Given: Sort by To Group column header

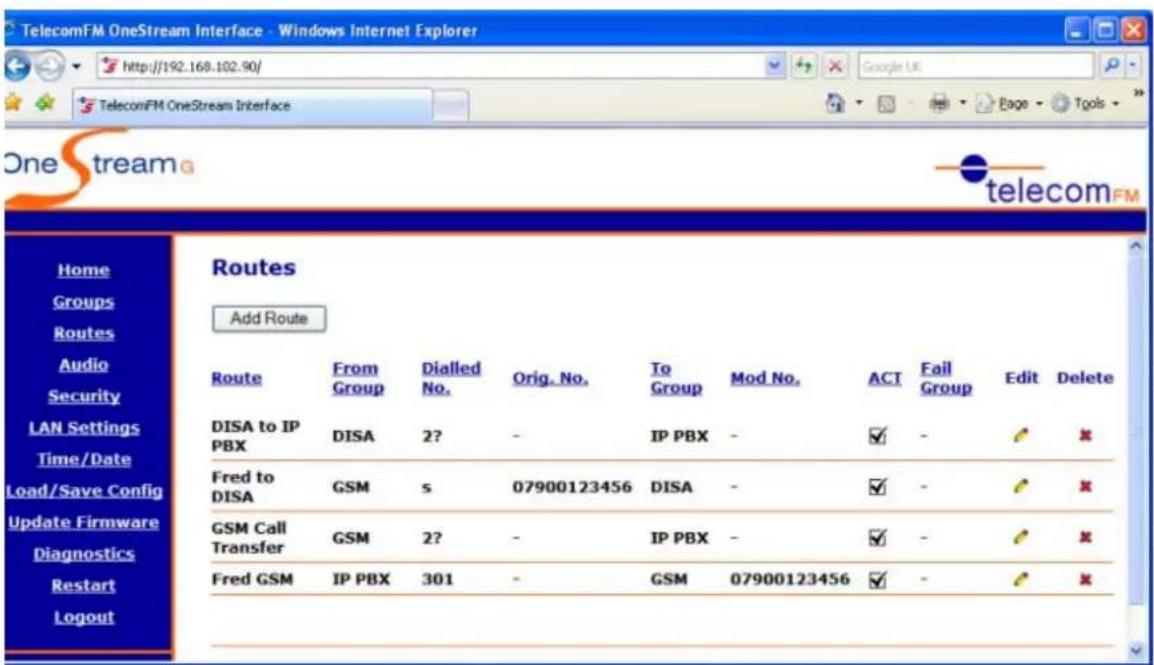Looking at the screenshot, I should [676, 378].
